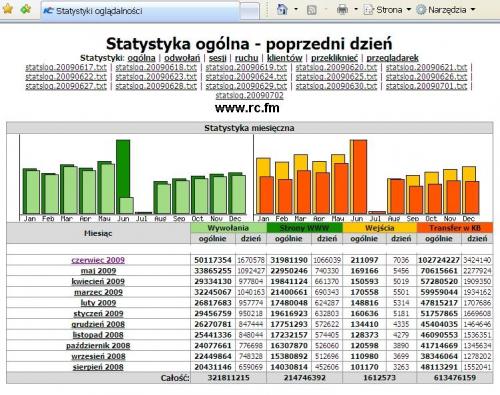Image resolution: width=500 pixels, height=395 pixels.
Task: Open the ruchu statistics link
Action: 246,58
